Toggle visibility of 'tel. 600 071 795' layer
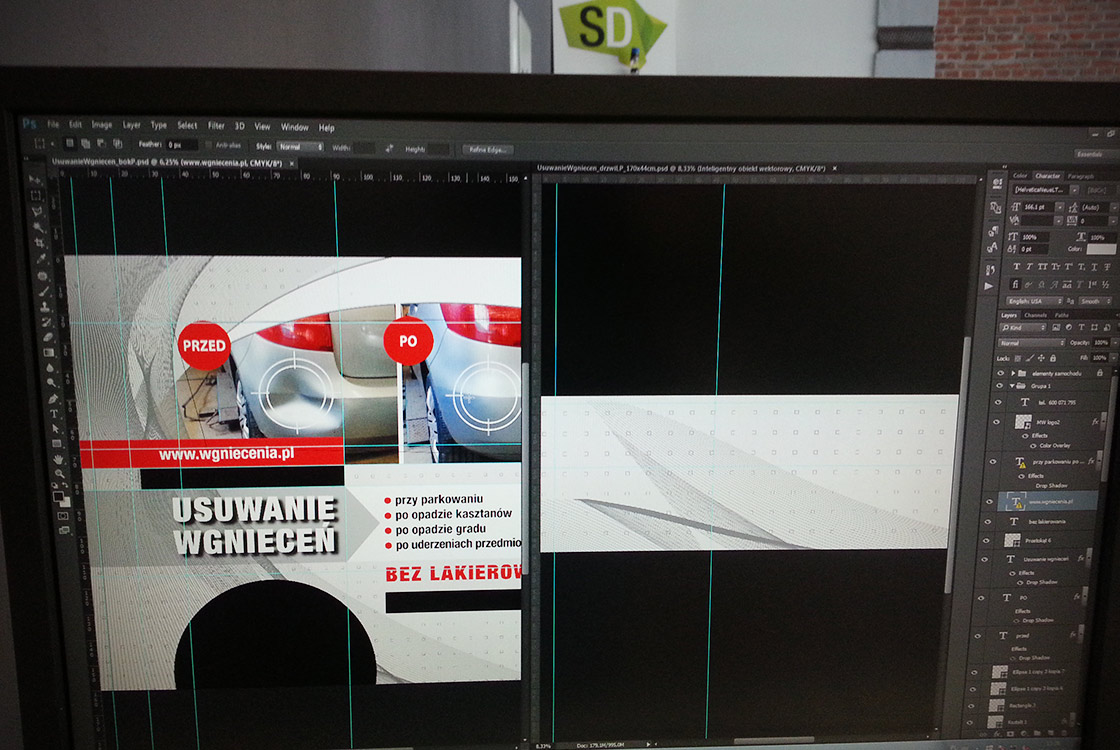Screen dimensions: 1120x750 997,402
